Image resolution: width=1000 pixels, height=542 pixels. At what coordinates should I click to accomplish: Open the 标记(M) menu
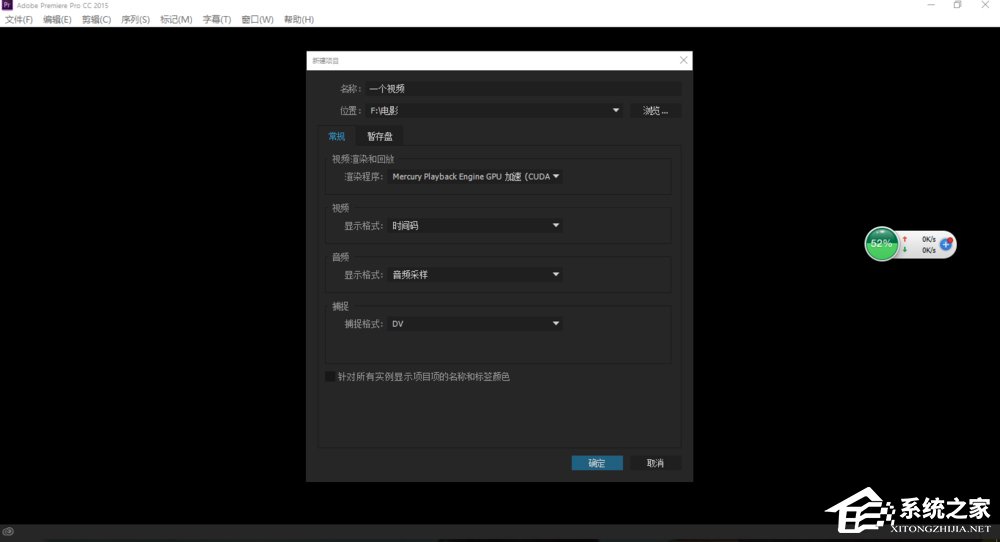[176, 20]
